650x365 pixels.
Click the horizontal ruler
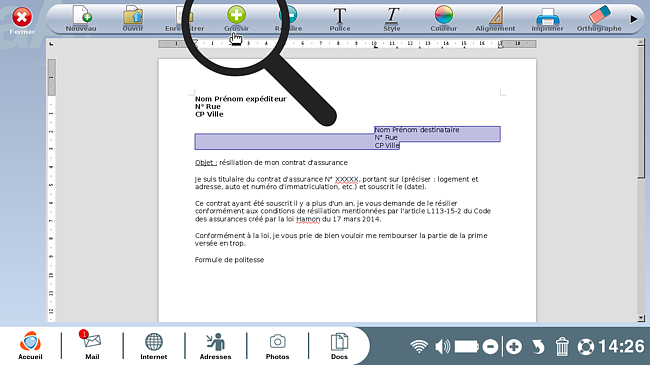coord(347,44)
